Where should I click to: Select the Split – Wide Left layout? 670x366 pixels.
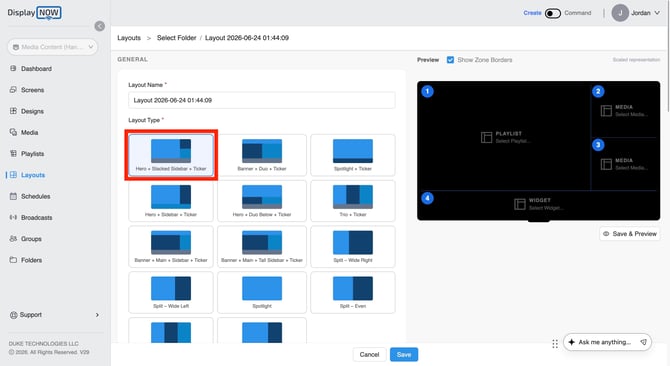(x=171, y=293)
